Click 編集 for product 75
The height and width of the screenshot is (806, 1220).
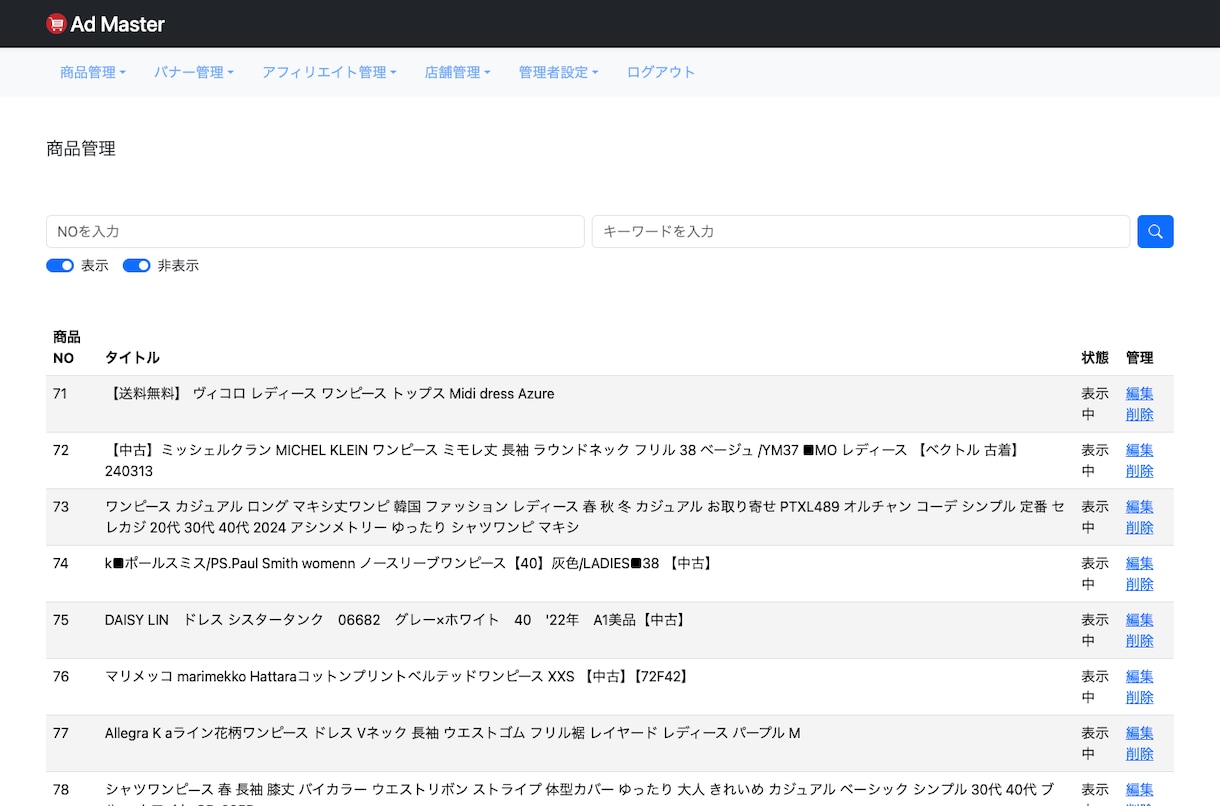tap(1140, 620)
